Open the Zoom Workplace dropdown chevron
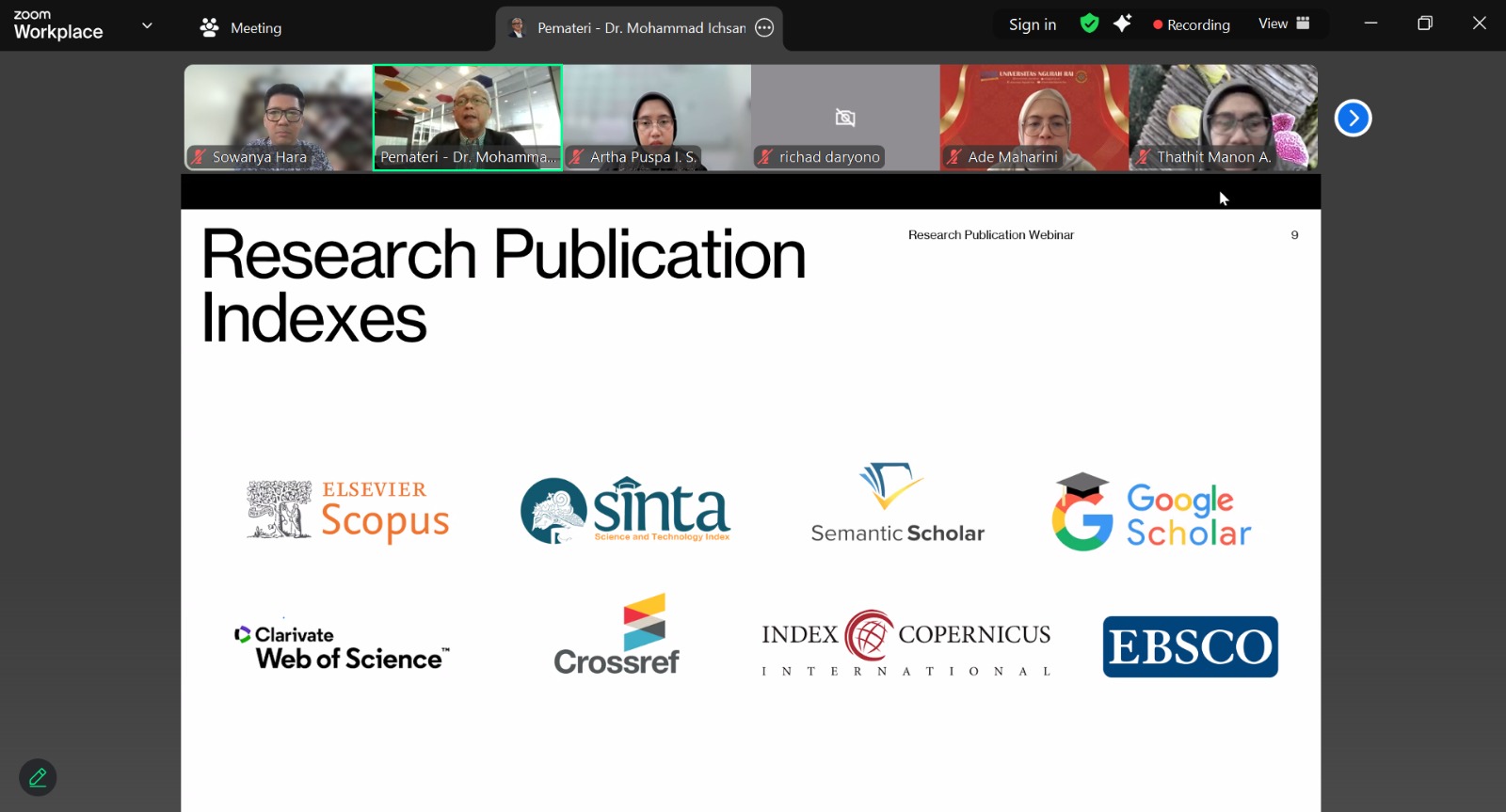This screenshot has height=812, width=1506. click(147, 25)
